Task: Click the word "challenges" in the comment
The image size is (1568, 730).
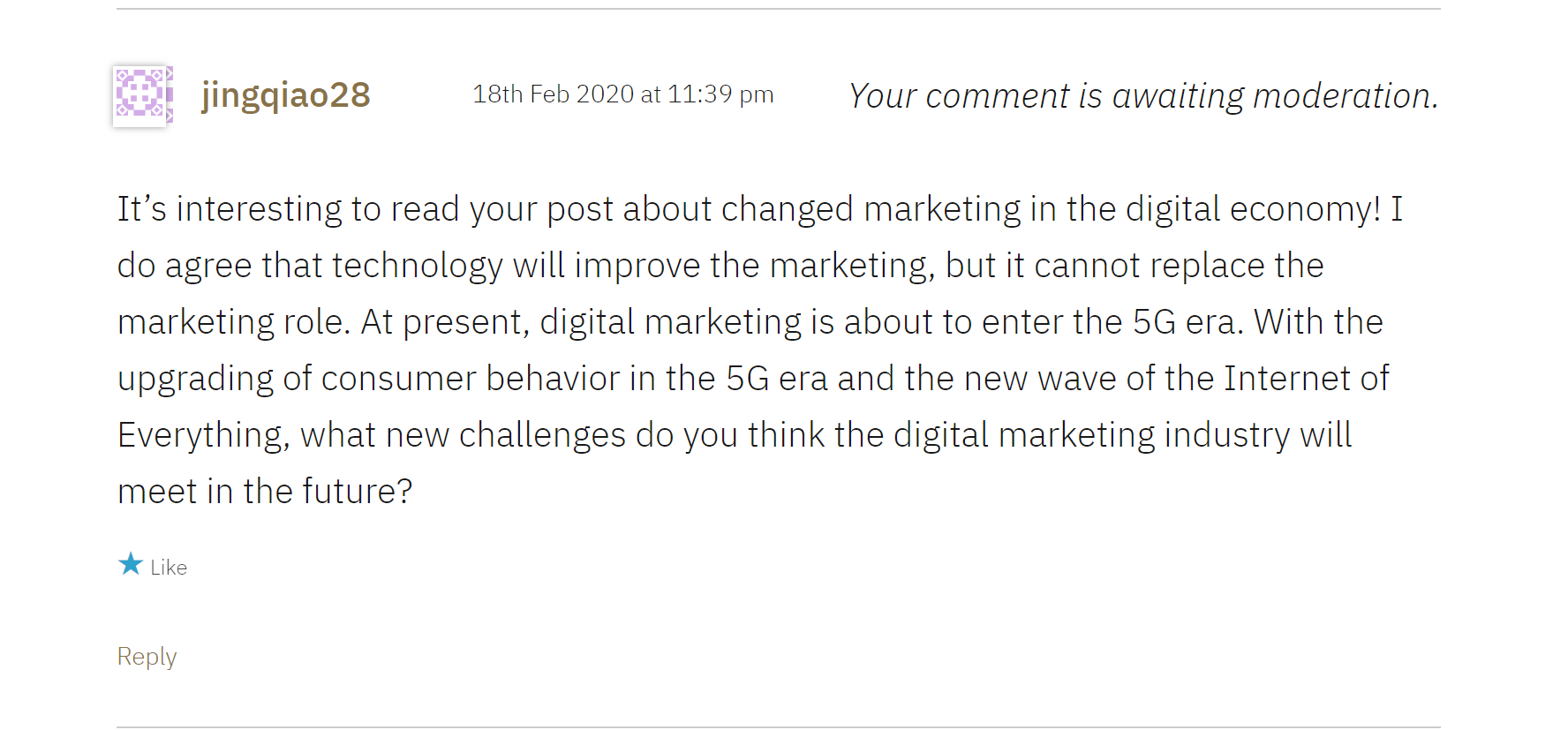Action: (x=542, y=435)
